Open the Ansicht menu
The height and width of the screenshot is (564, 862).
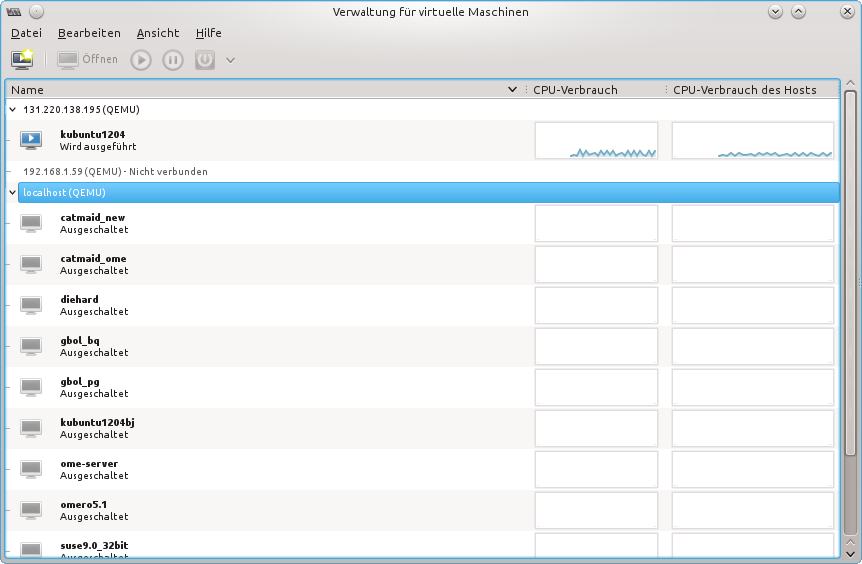click(158, 33)
